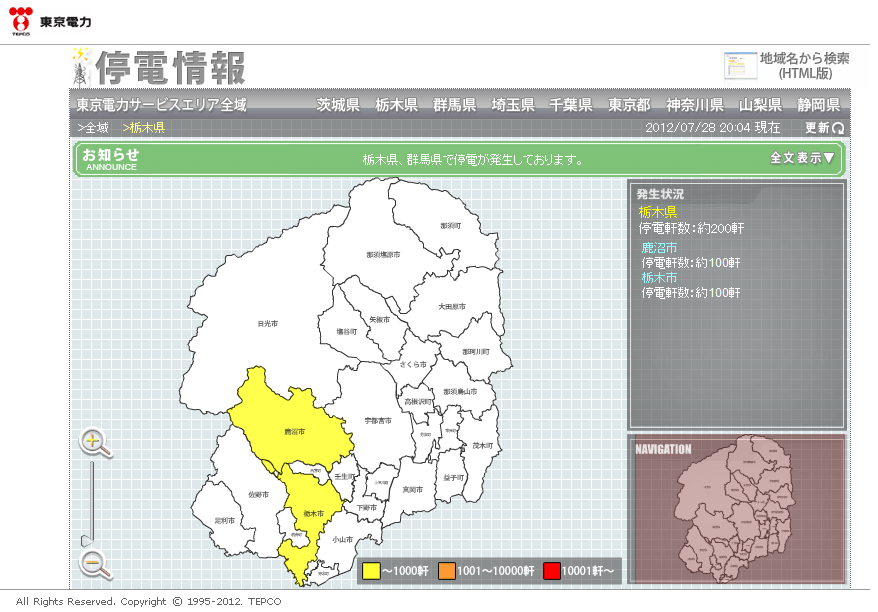Click the zoom slider handle on the map
The width and height of the screenshot is (878, 612).
pyautogui.click(x=86, y=540)
